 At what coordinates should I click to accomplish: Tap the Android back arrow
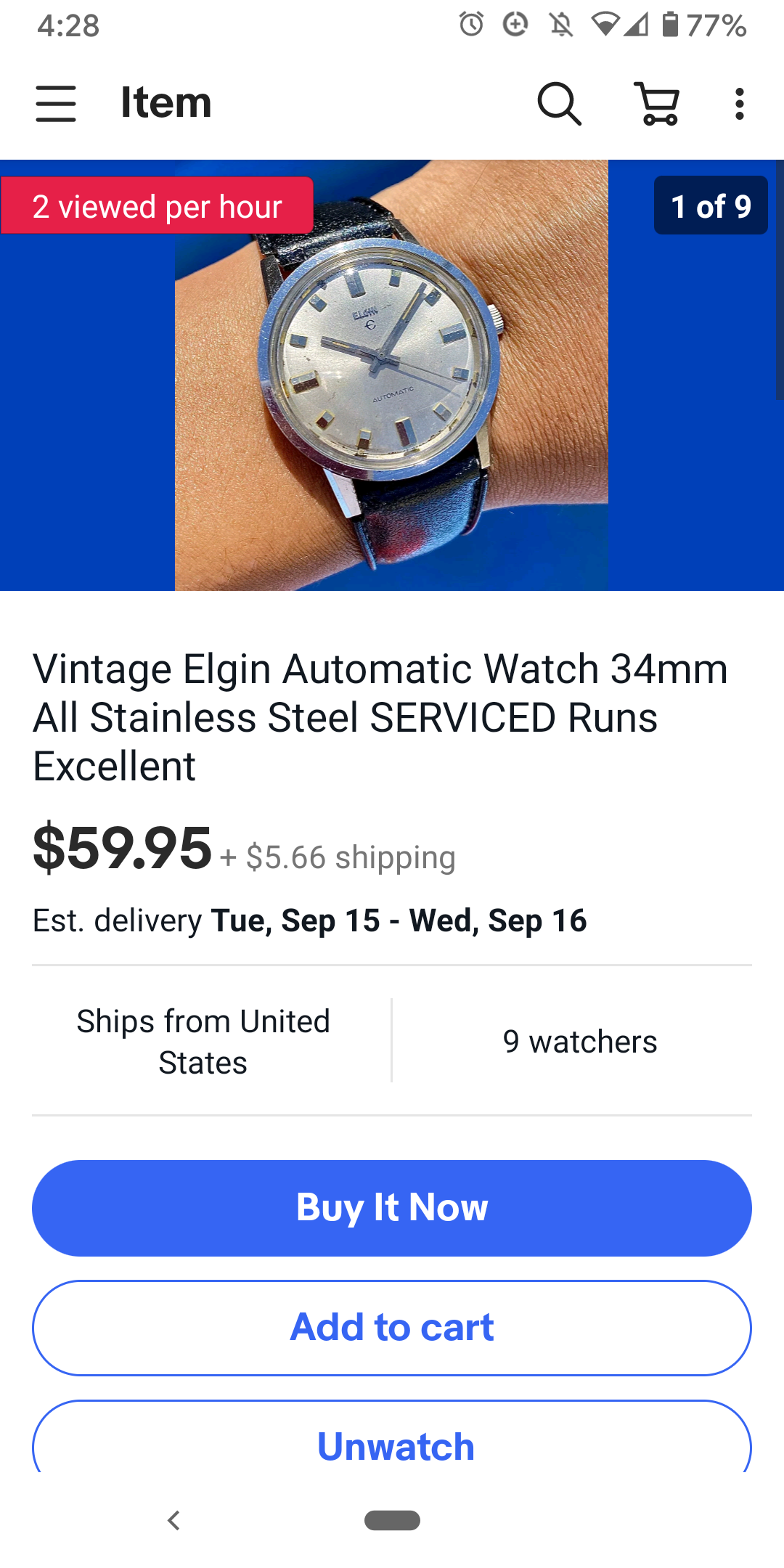tap(173, 1520)
